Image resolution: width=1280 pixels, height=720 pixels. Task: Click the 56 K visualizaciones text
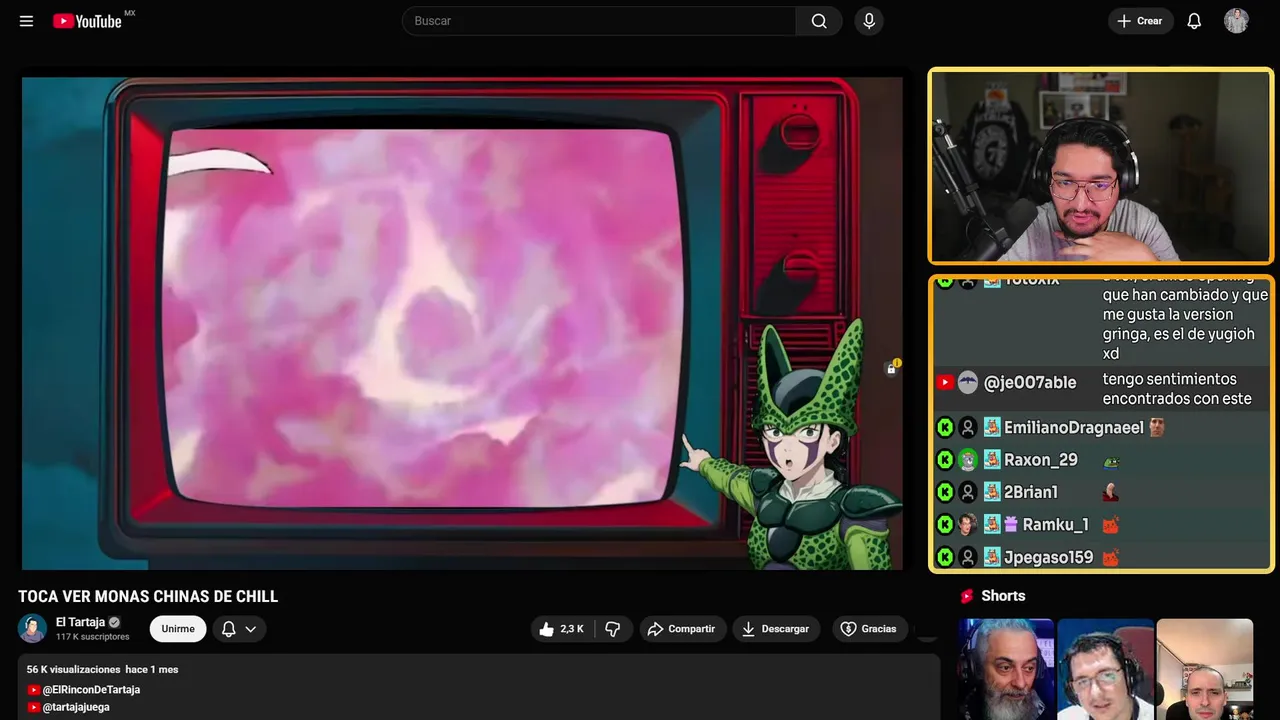pyautogui.click(x=73, y=669)
